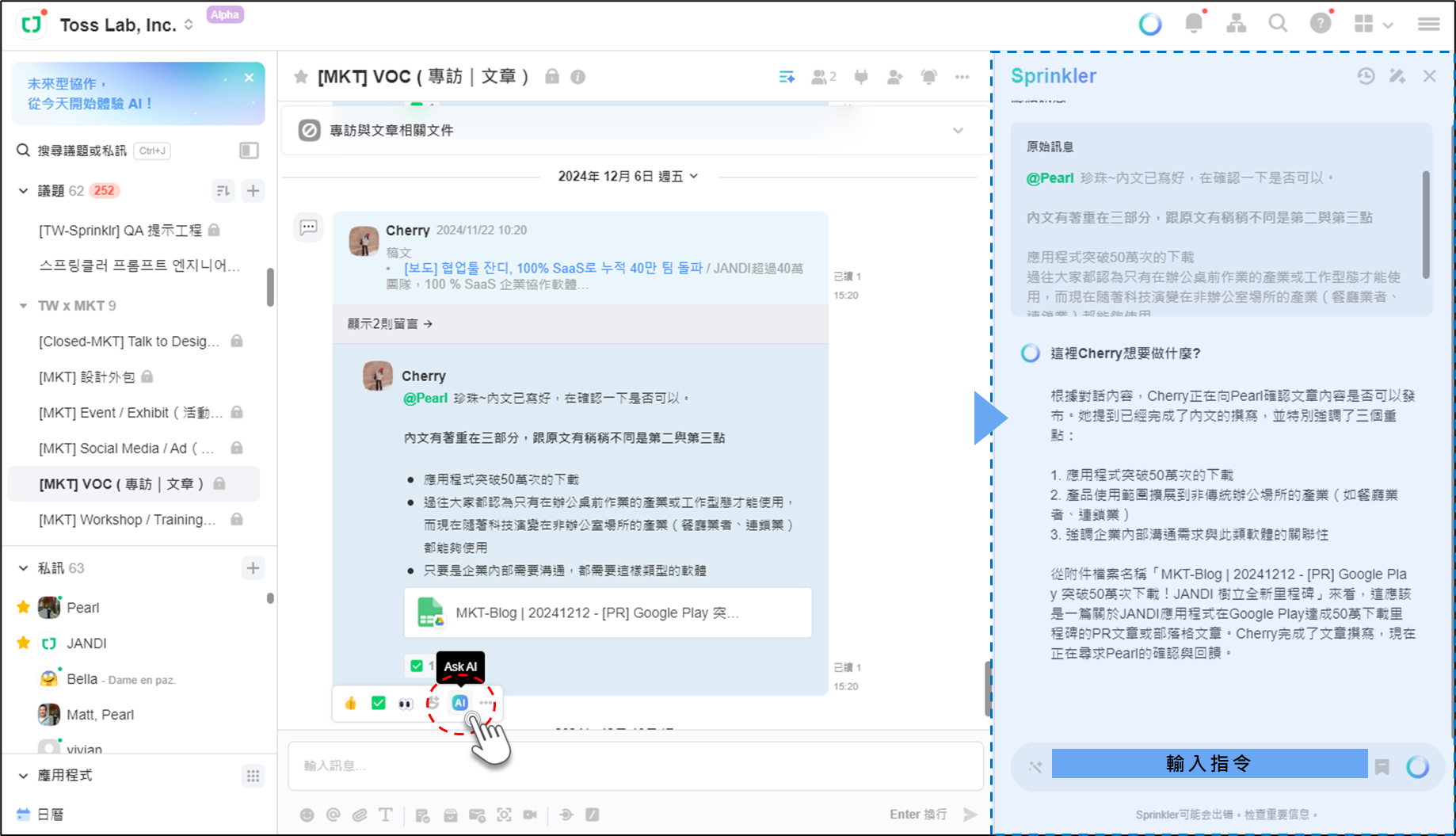Toggle the green check reaction in the toolbar
Viewport: 1456px width, 836px height.
(379, 703)
